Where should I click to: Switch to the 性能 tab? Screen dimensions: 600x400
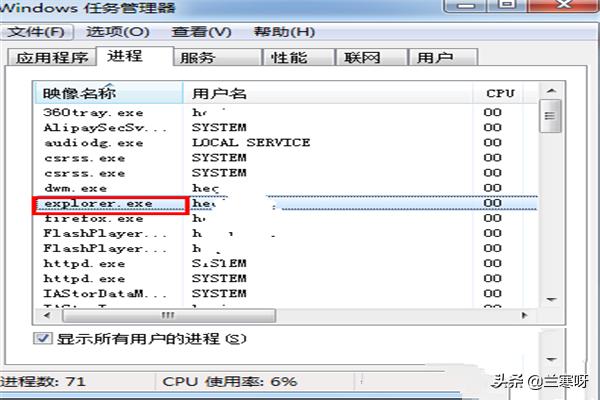click(289, 58)
